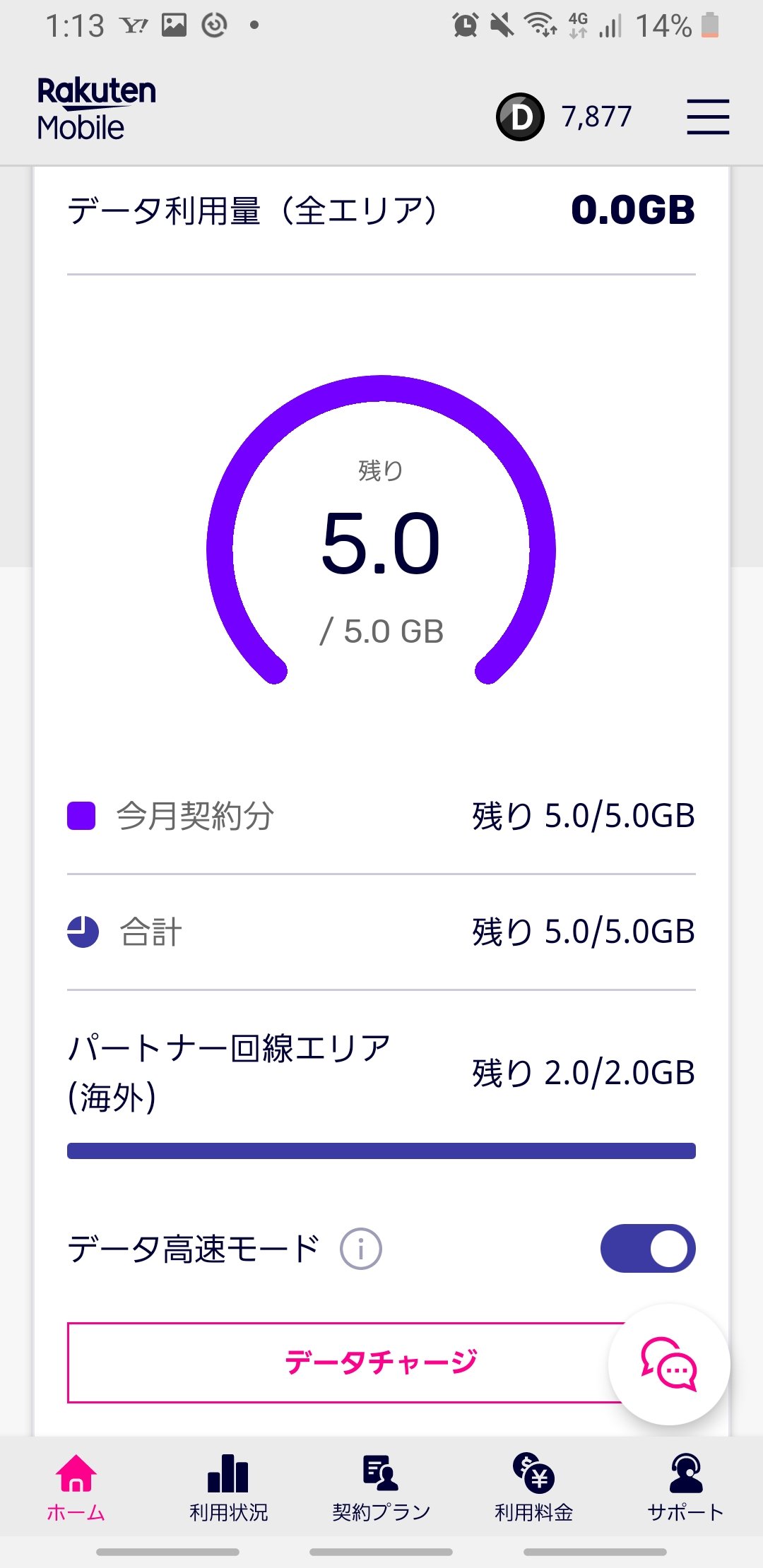This screenshot has width=763, height=1568.
Task: Tap the purple 今月契約分 color square
Action: click(81, 816)
